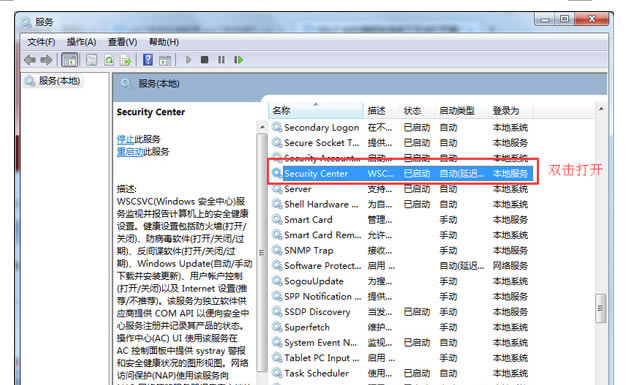Select the SSDP Discovery service
The height and width of the screenshot is (385, 633).
point(317,312)
